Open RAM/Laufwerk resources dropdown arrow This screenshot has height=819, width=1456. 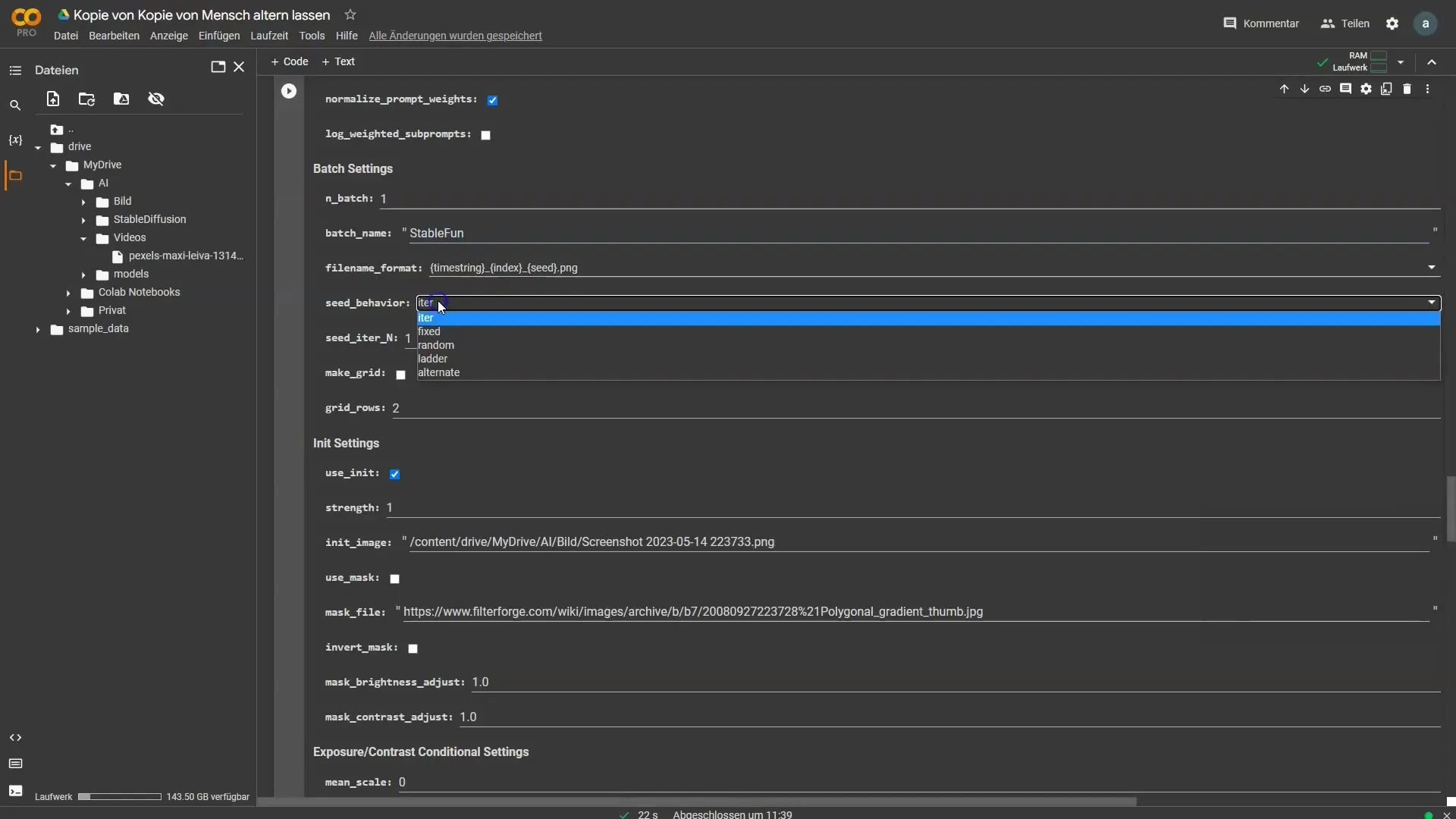pos(1401,62)
